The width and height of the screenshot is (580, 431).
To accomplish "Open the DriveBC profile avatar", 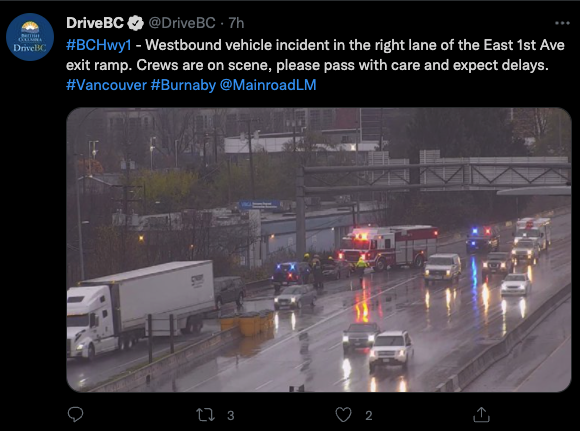I will (30, 37).
